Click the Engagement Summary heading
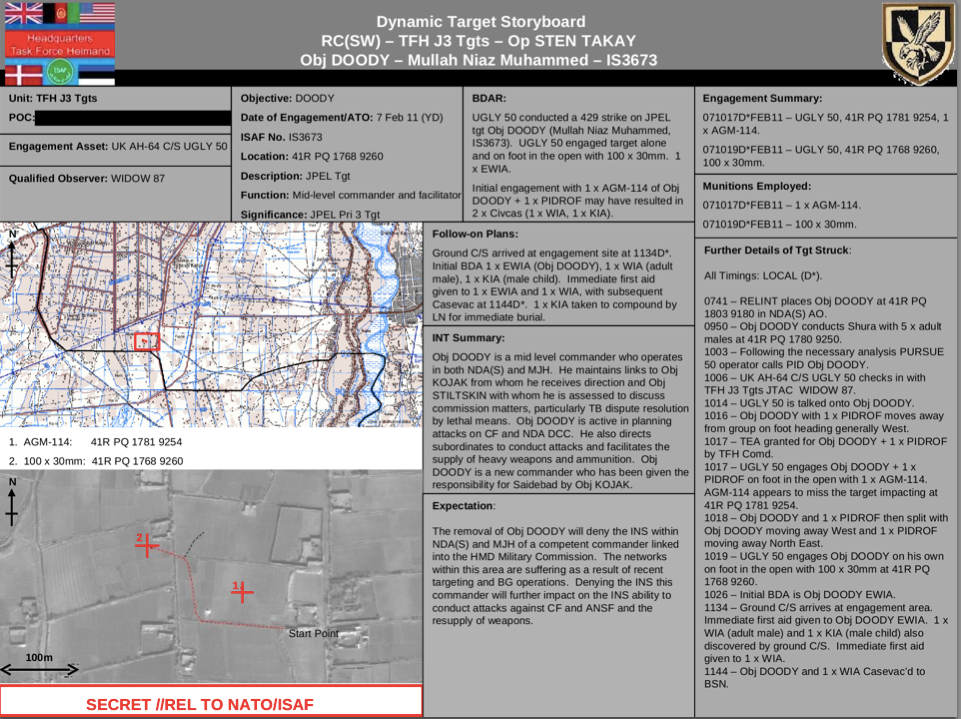961x719 pixels. (762, 98)
